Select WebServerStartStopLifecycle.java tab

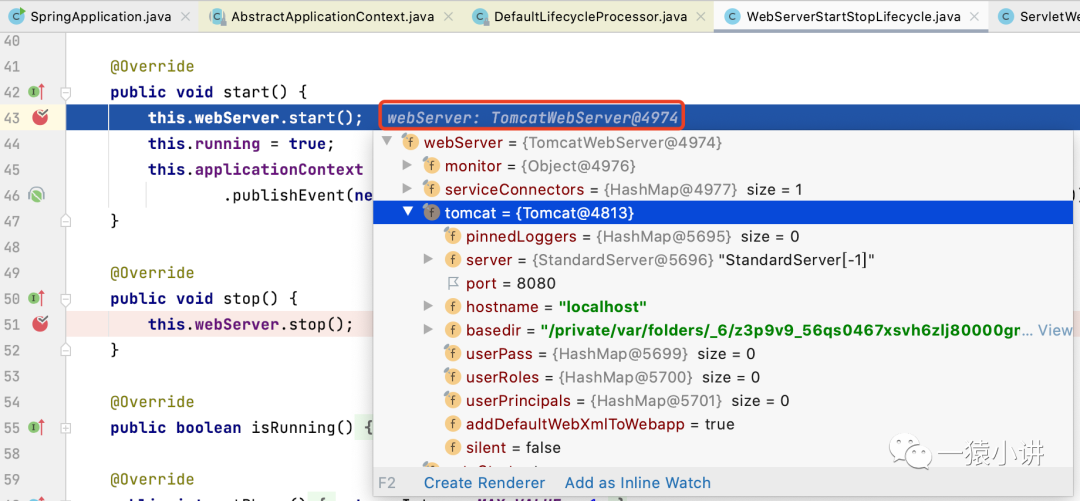[x=851, y=15]
